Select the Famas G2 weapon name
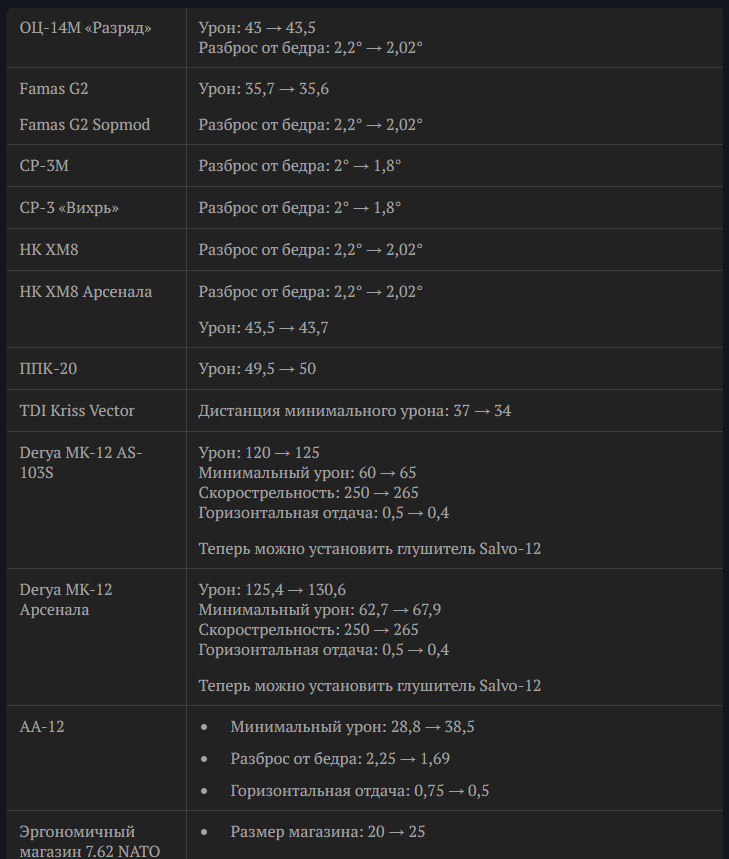 coord(54,89)
